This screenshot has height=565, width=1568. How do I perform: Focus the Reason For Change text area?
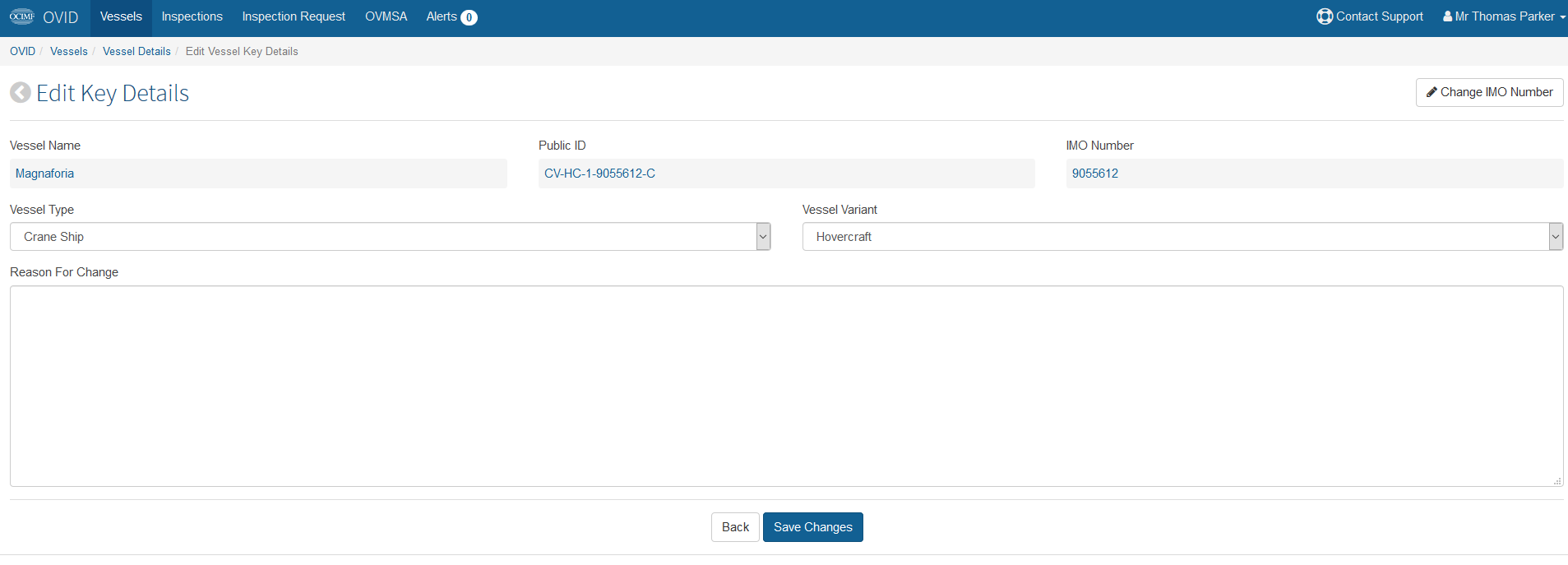[786, 386]
